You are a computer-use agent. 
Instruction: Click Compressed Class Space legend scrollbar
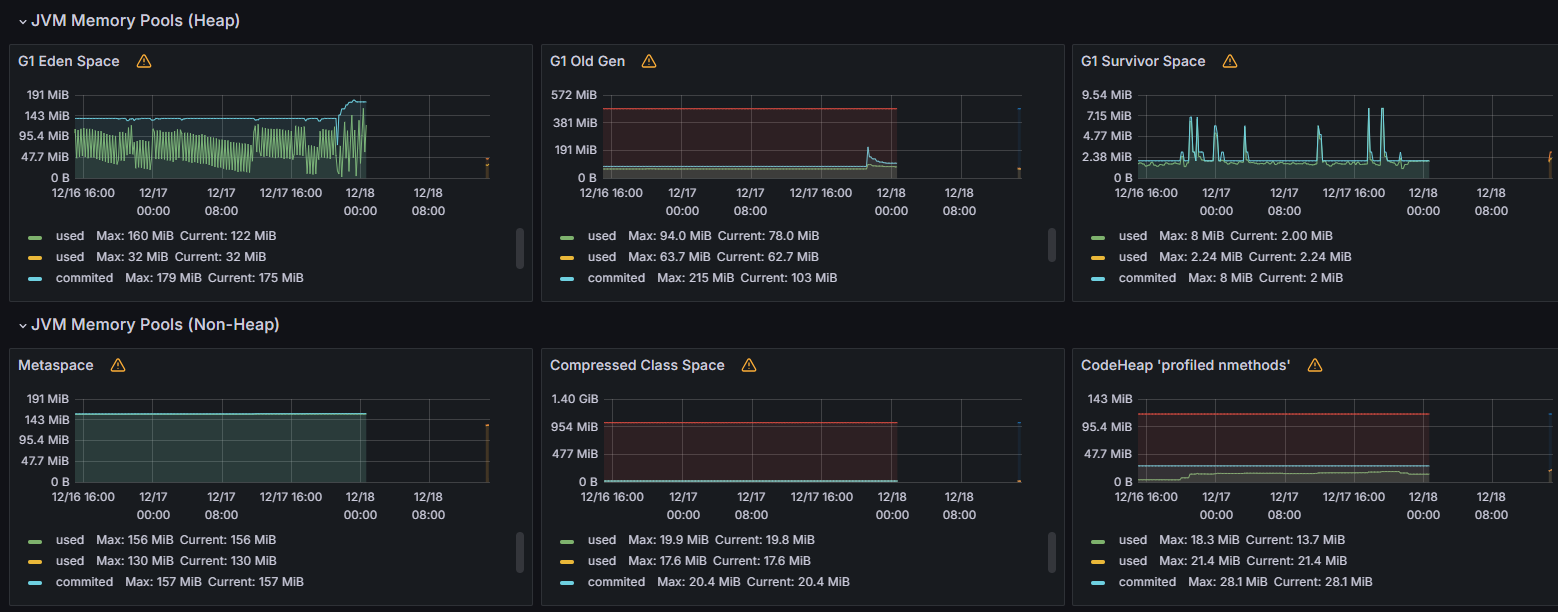tap(1052, 552)
